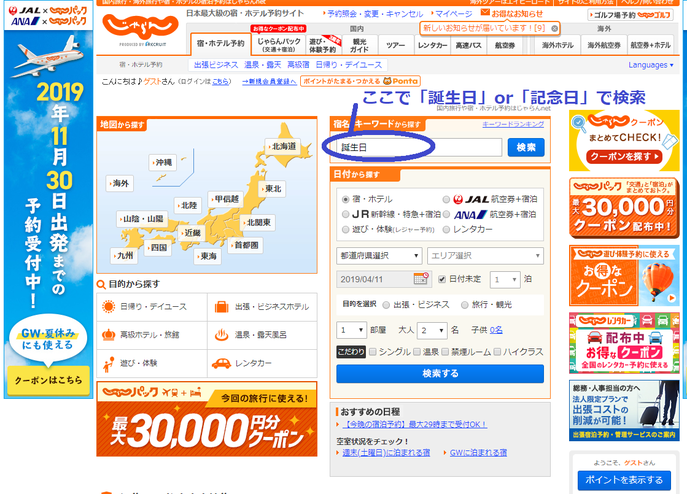Screen dimensions: 687x494
Task: Select 北海道 on the map
Action: point(283,146)
